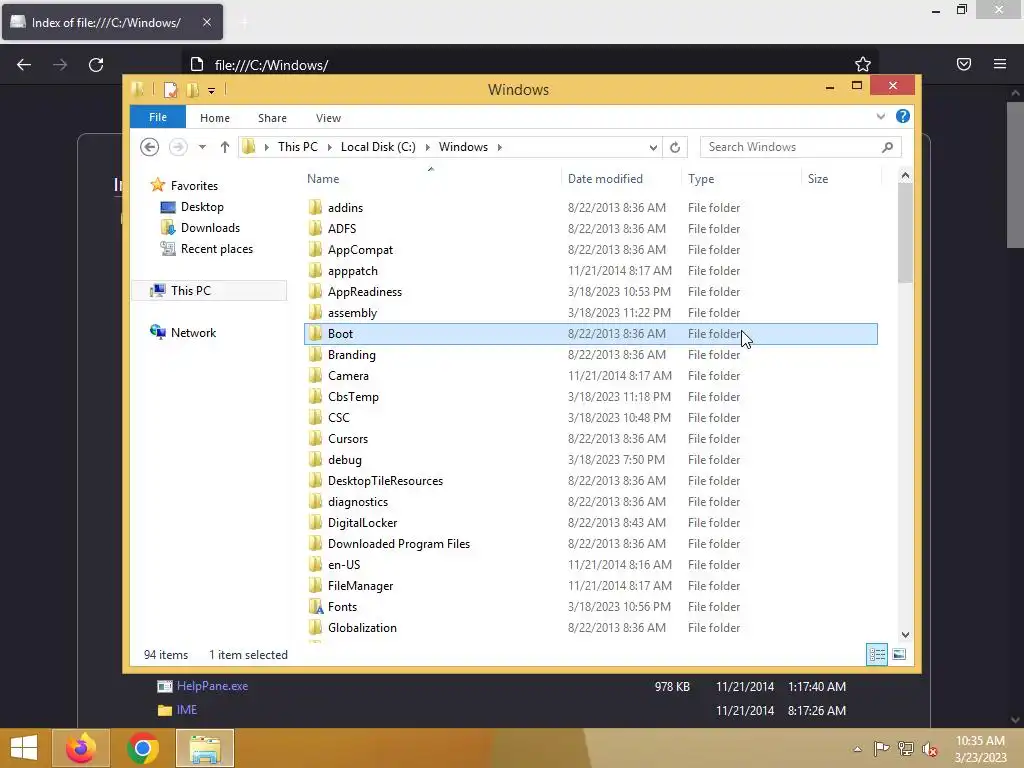The width and height of the screenshot is (1024, 768).
Task: Reload page in Firefox browser
Action: [96, 65]
